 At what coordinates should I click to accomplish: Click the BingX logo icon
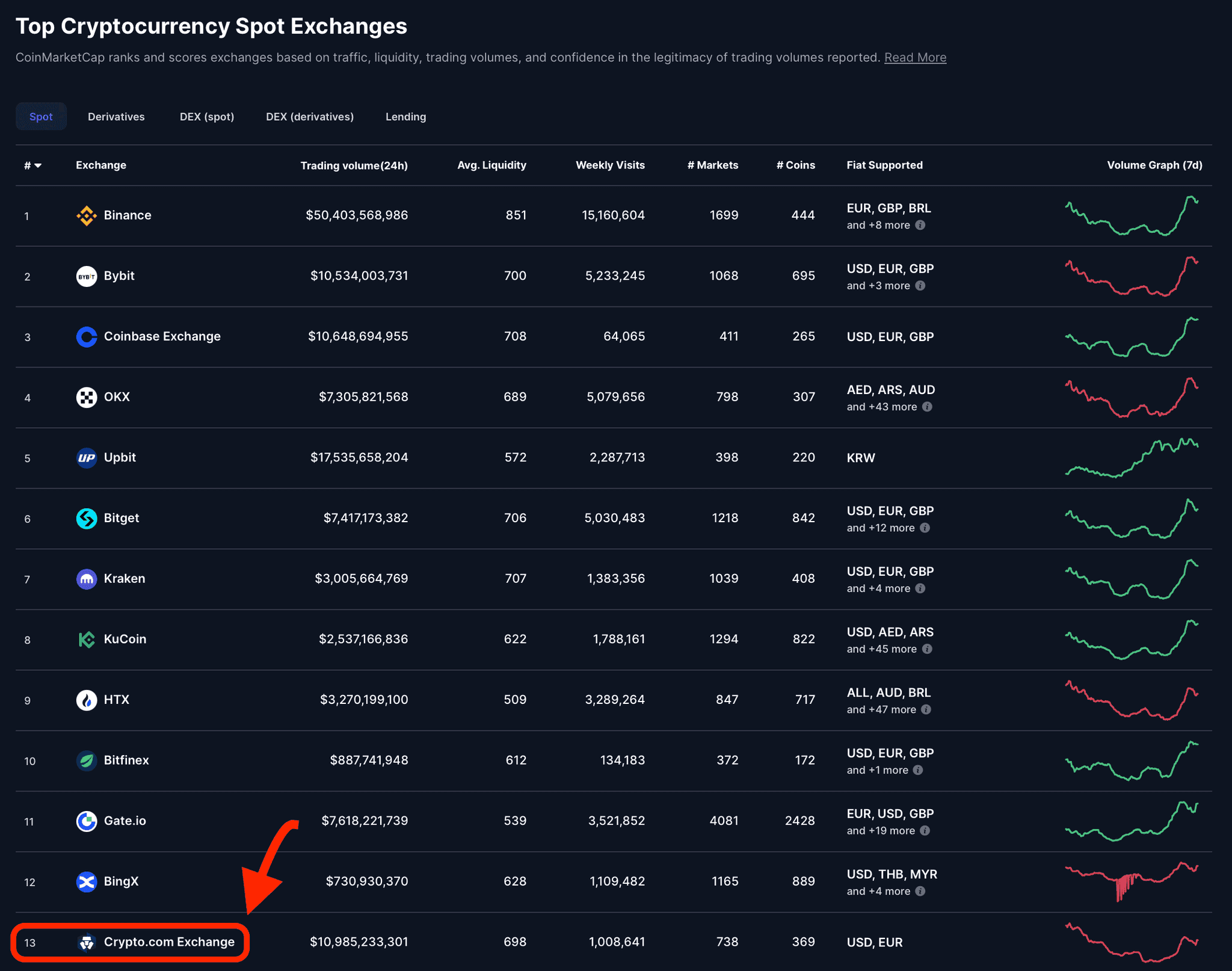pyautogui.click(x=87, y=881)
